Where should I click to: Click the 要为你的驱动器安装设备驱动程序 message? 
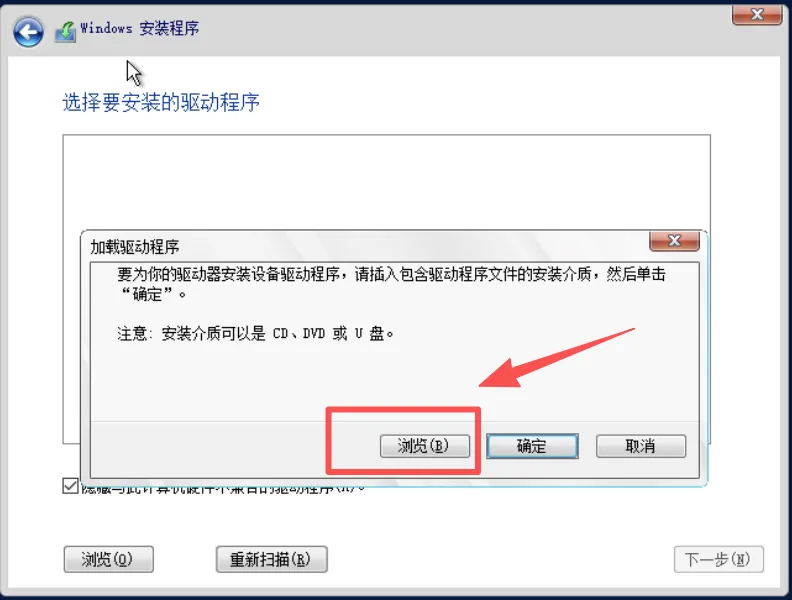click(x=391, y=283)
